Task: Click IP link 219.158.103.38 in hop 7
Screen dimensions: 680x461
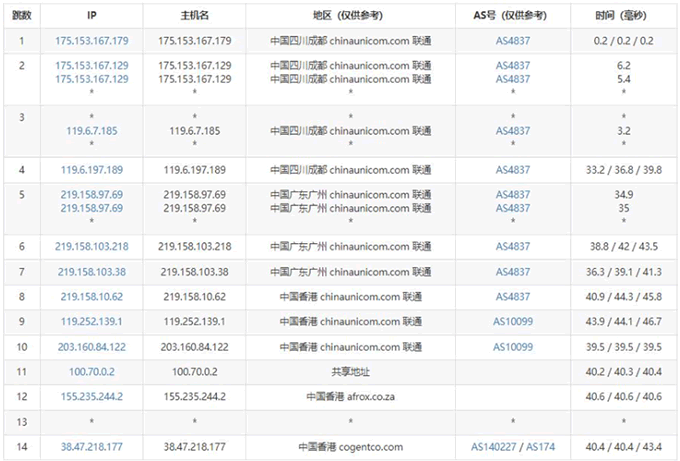Action: (92, 272)
